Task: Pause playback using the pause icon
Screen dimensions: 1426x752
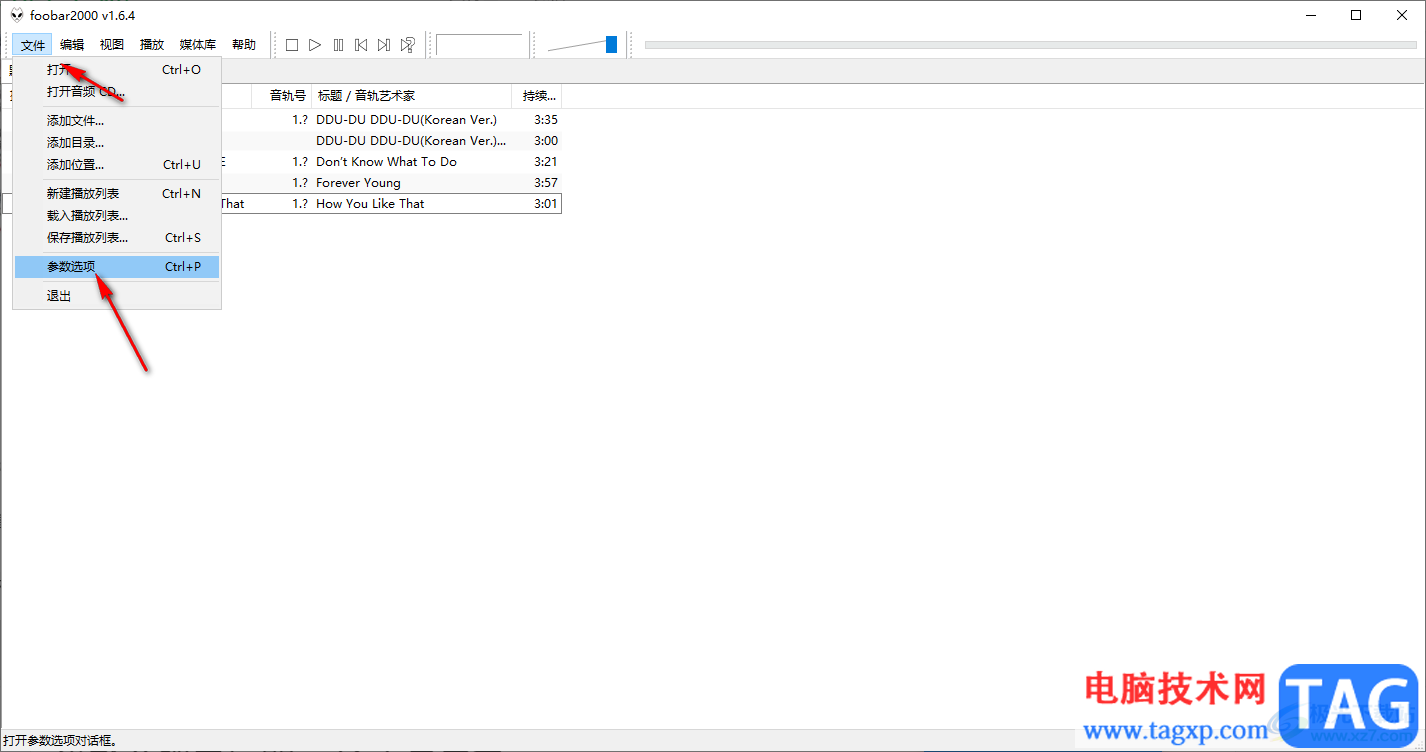Action: (338, 45)
